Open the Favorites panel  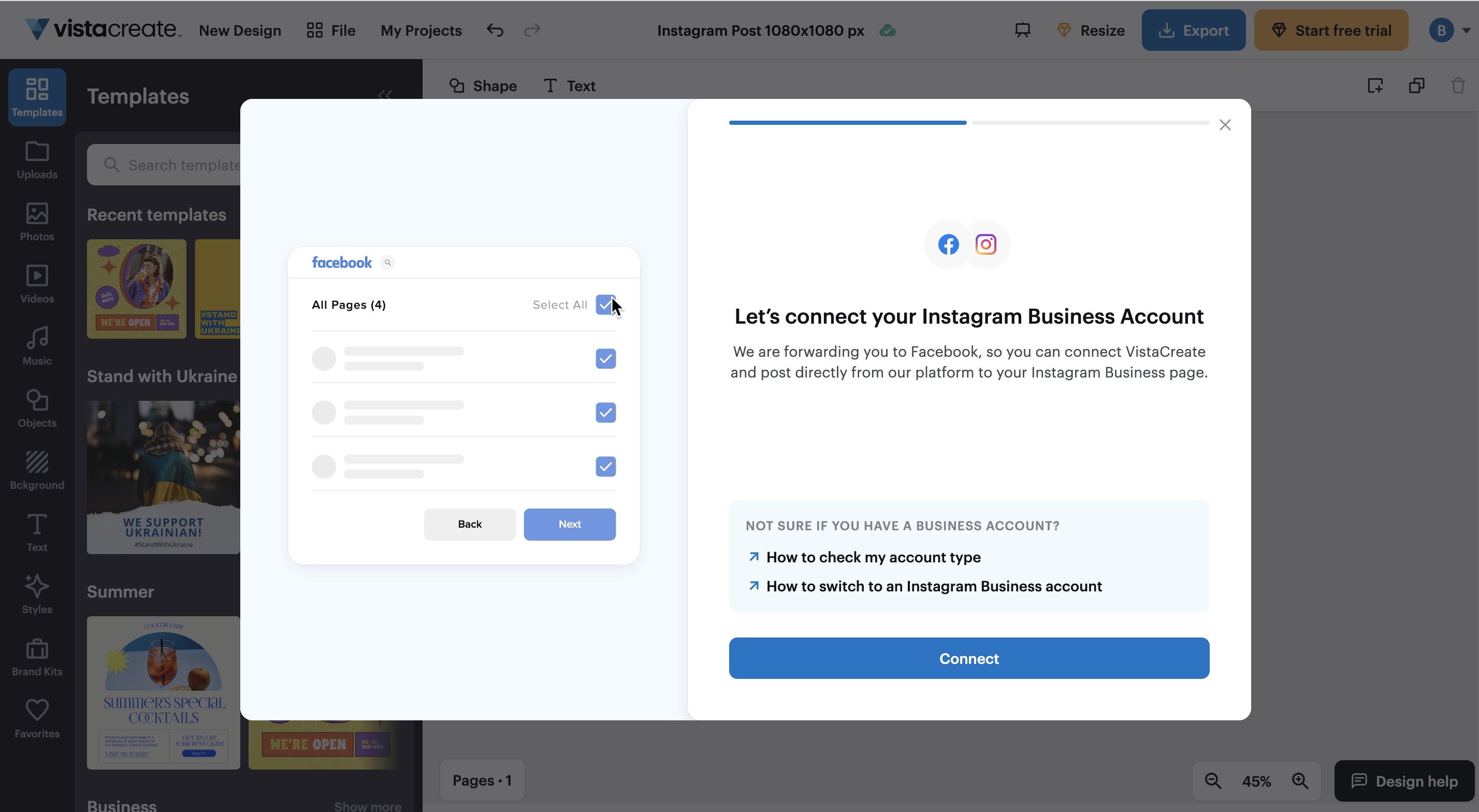pyautogui.click(x=37, y=719)
